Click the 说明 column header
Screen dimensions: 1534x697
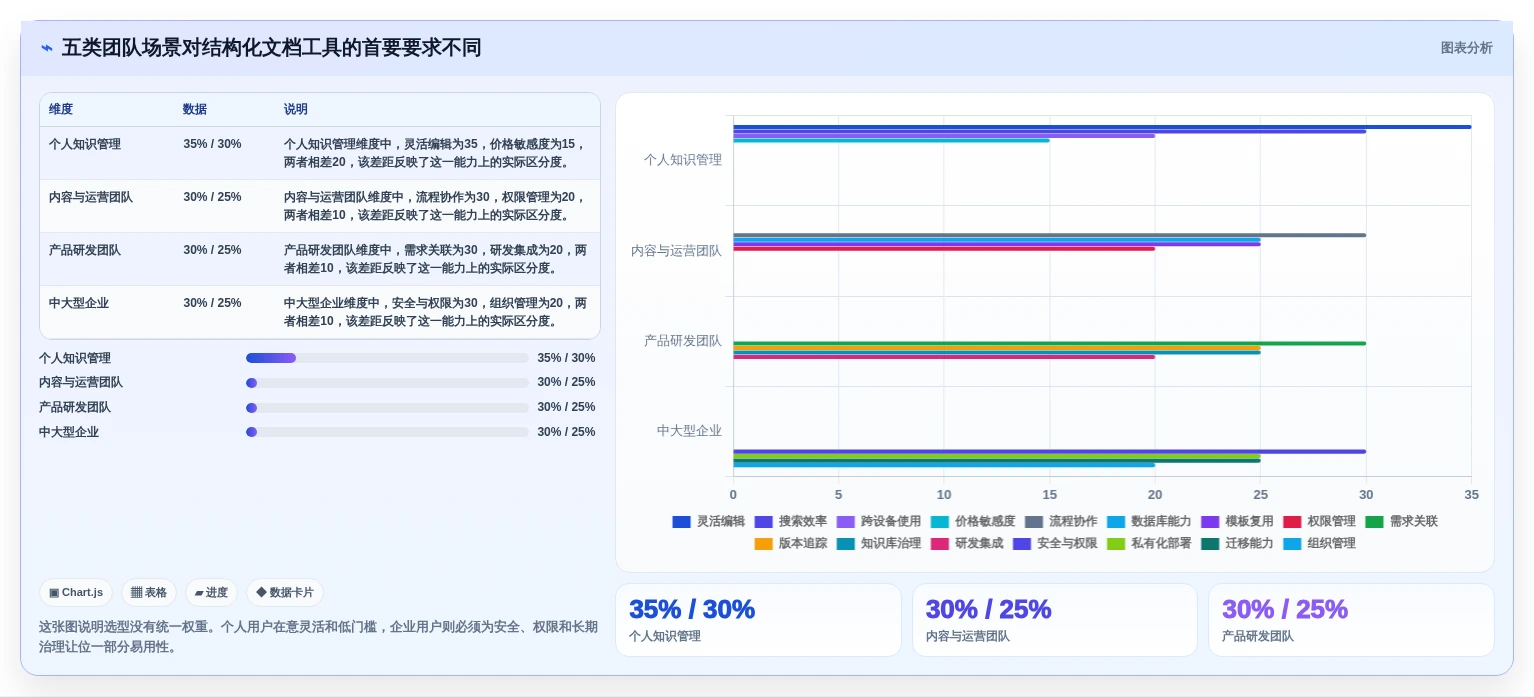tap(296, 109)
